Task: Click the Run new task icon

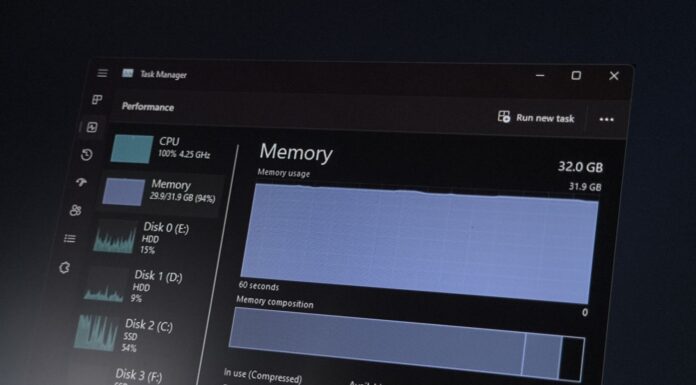Action: click(504, 117)
